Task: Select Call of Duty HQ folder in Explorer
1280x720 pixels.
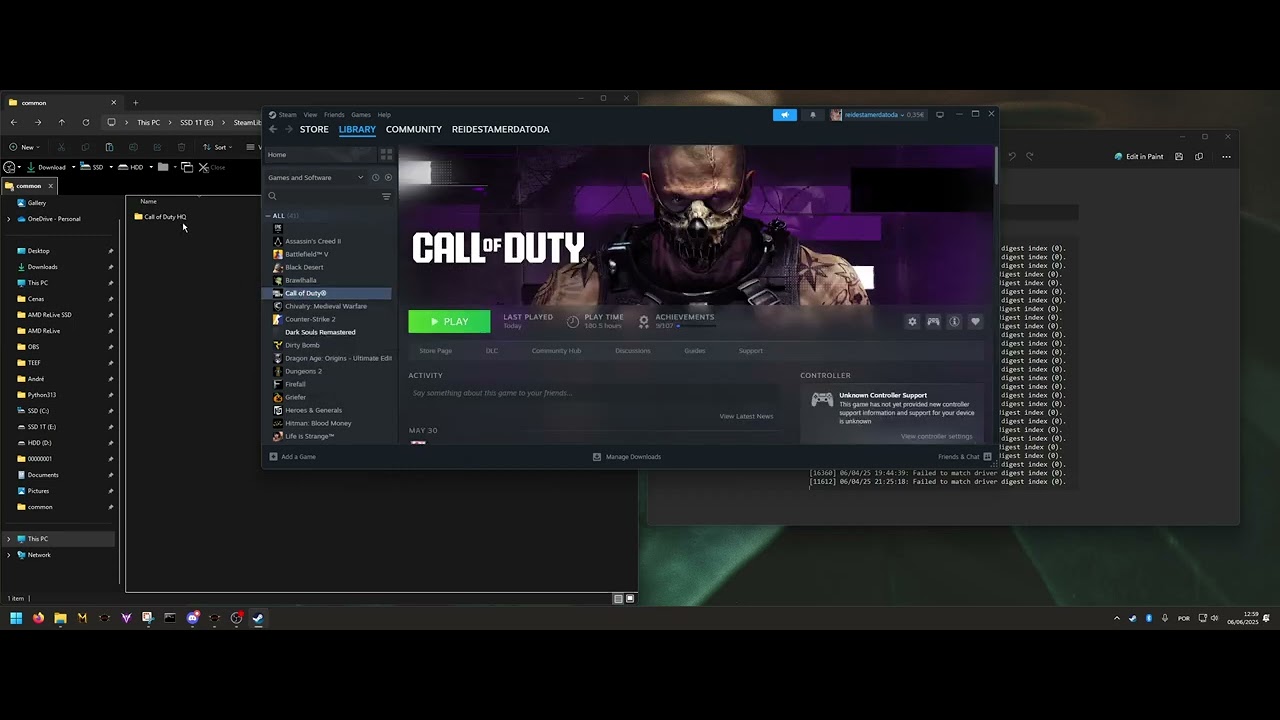Action: (x=161, y=216)
